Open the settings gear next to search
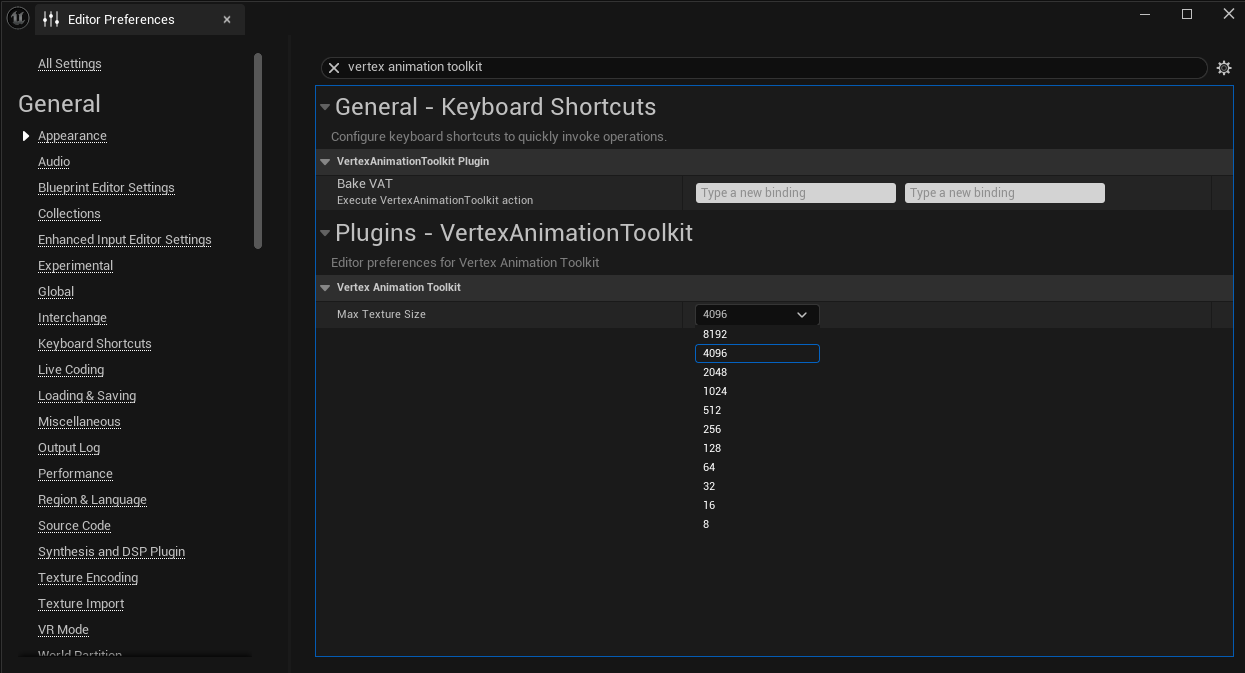Image resolution: width=1245 pixels, height=673 pixels. coord(1224,68)
